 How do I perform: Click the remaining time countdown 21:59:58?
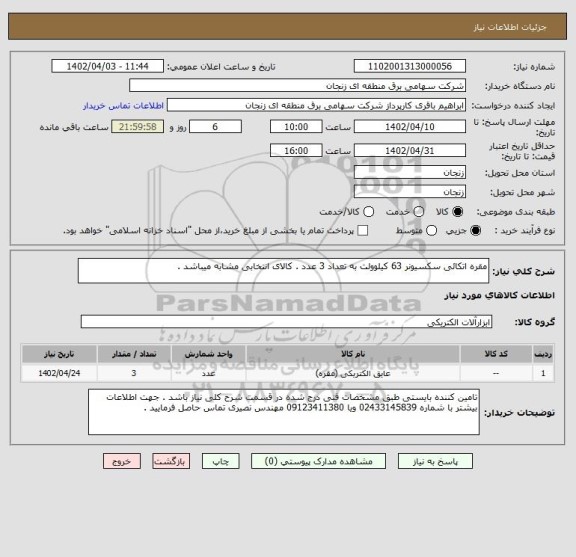click(138, 127)
